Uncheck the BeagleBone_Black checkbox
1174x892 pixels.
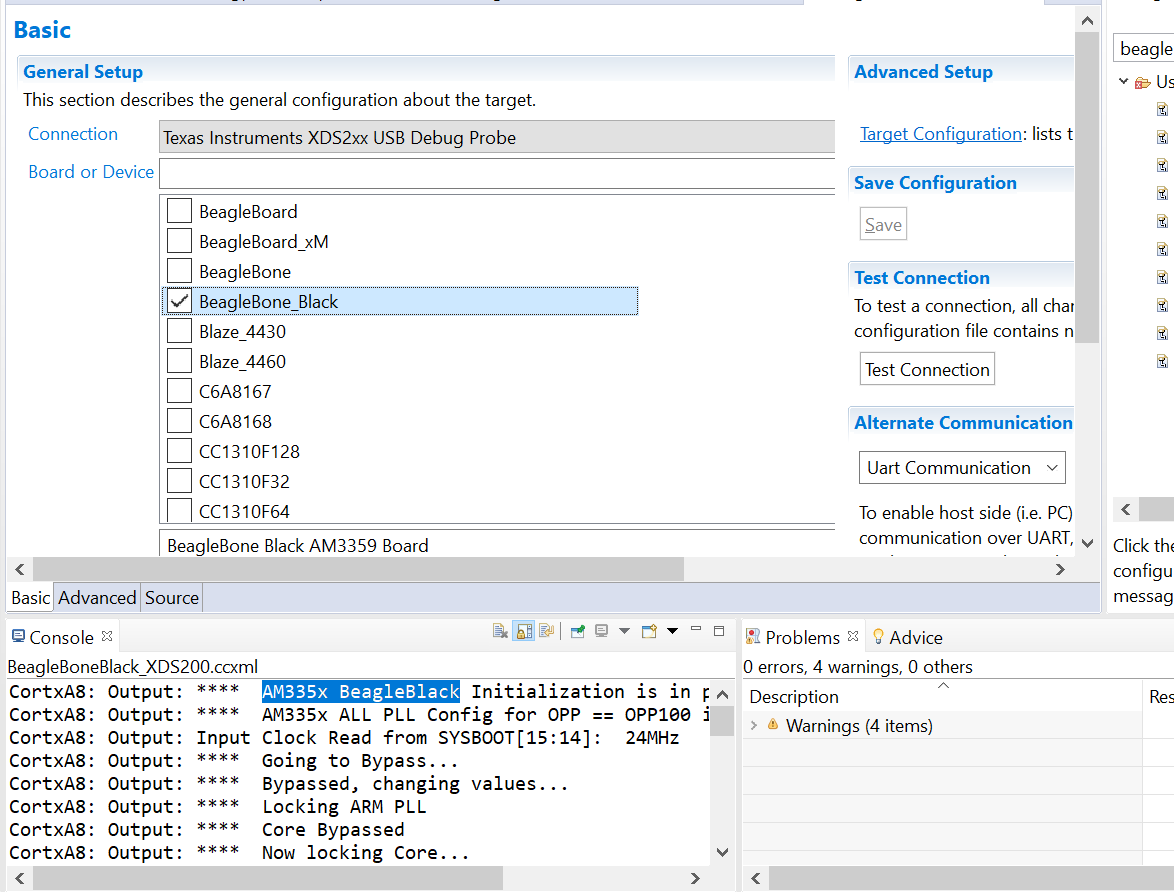point(180,301)
